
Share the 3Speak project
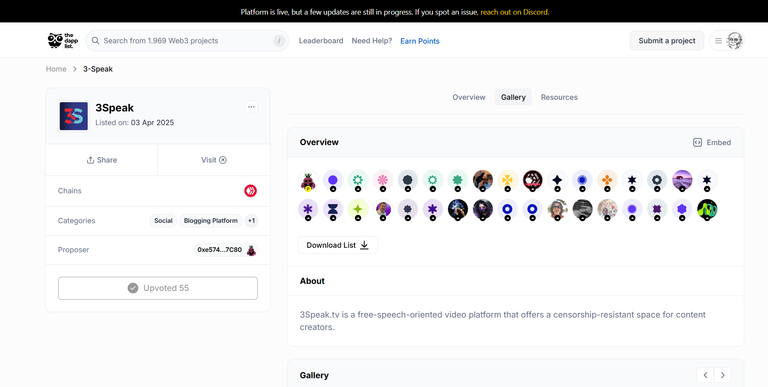tap(101, 160)
